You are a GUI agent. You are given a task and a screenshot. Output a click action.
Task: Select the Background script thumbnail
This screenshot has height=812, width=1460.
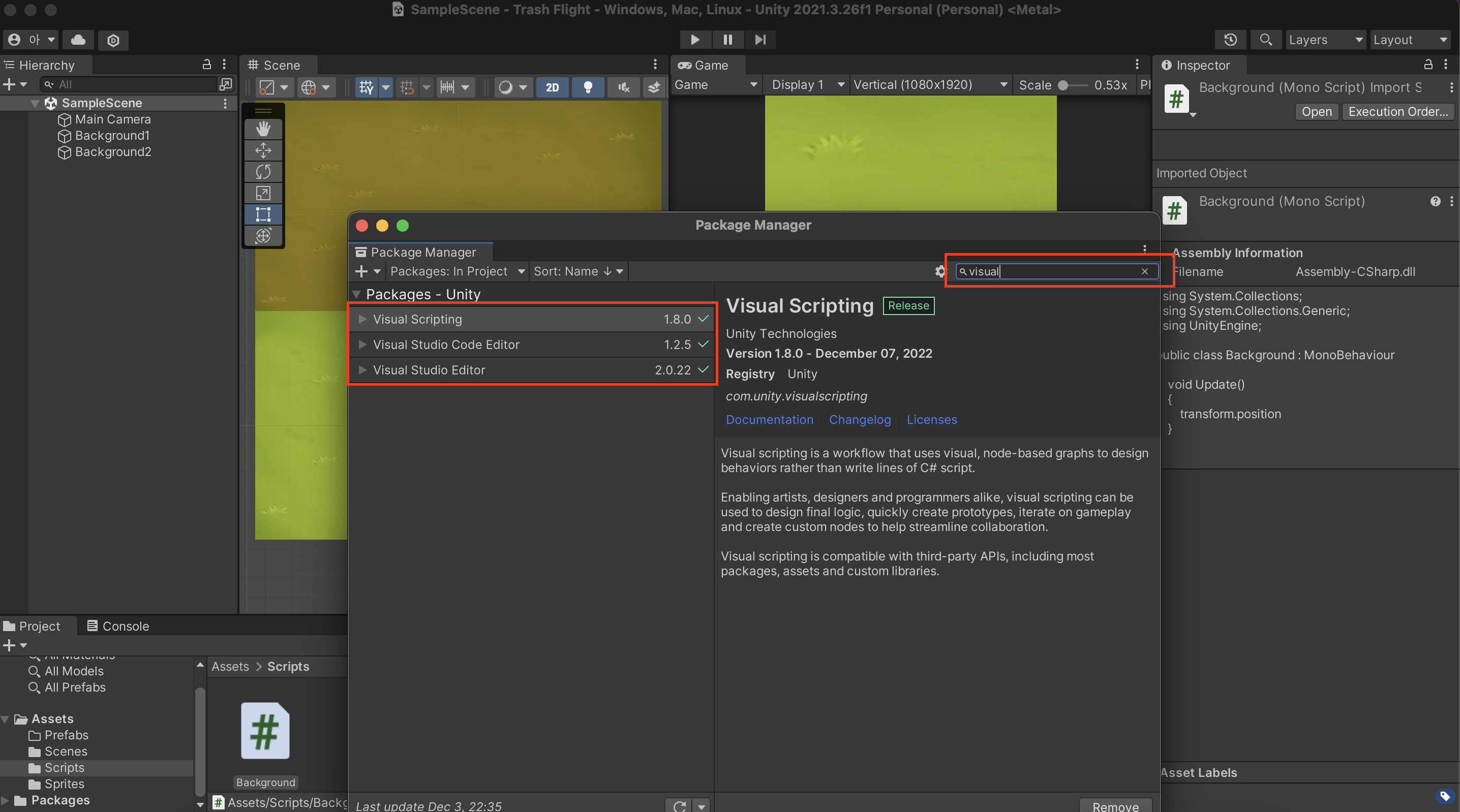[x=265, y=730]
